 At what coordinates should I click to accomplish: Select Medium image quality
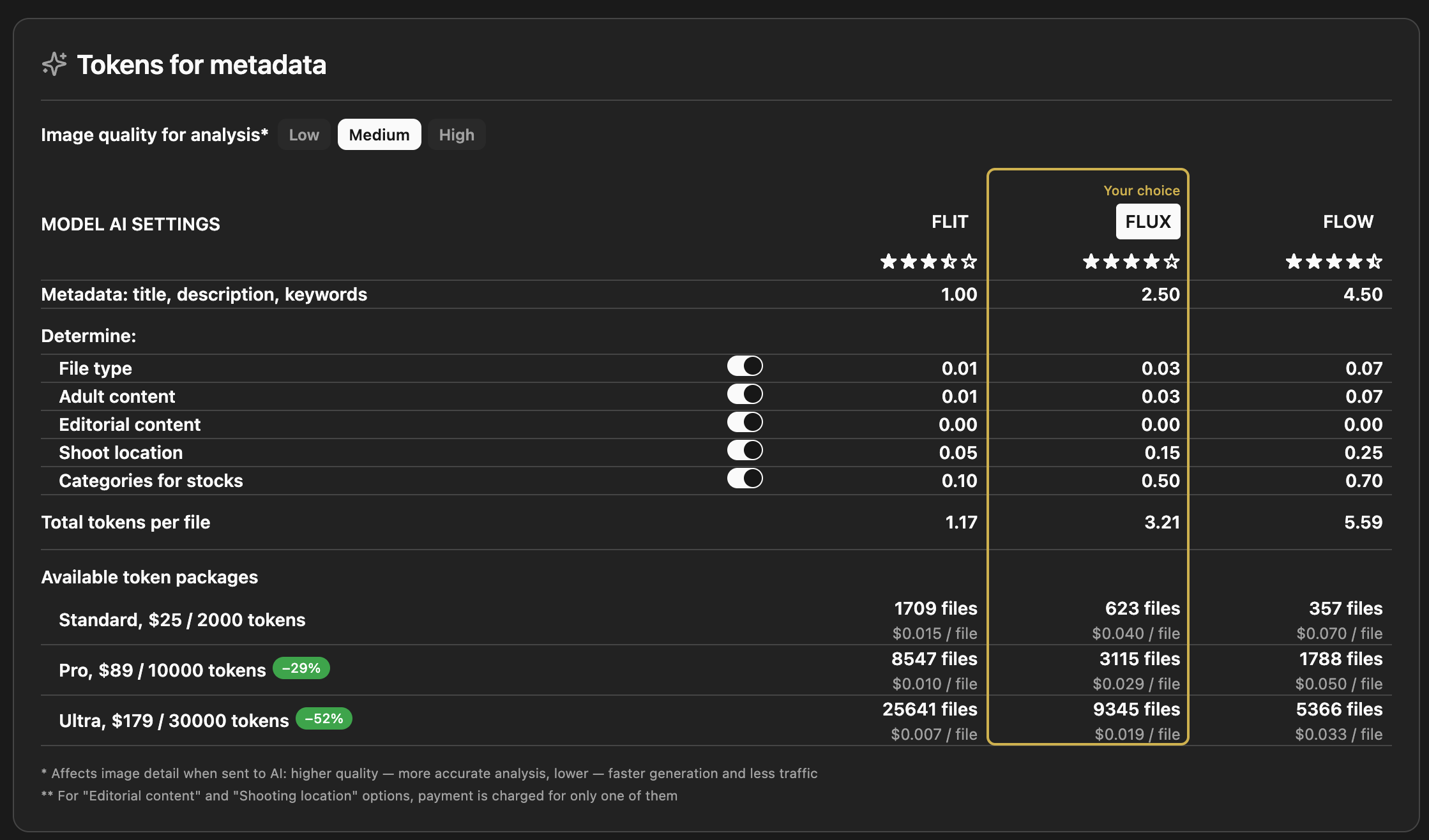pyautogui.click(x=379, y=135)
